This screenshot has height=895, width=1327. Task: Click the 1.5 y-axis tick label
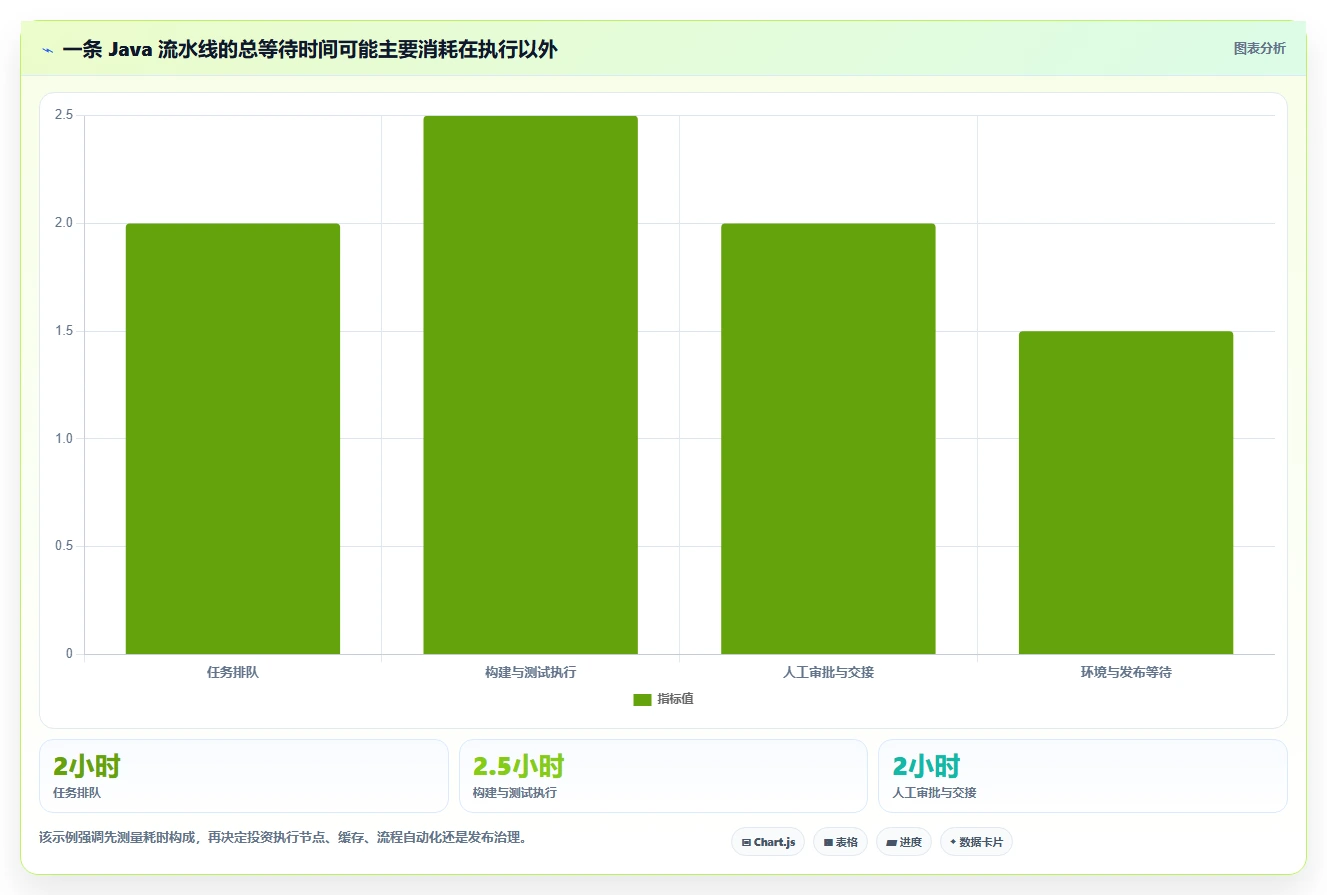64,331
